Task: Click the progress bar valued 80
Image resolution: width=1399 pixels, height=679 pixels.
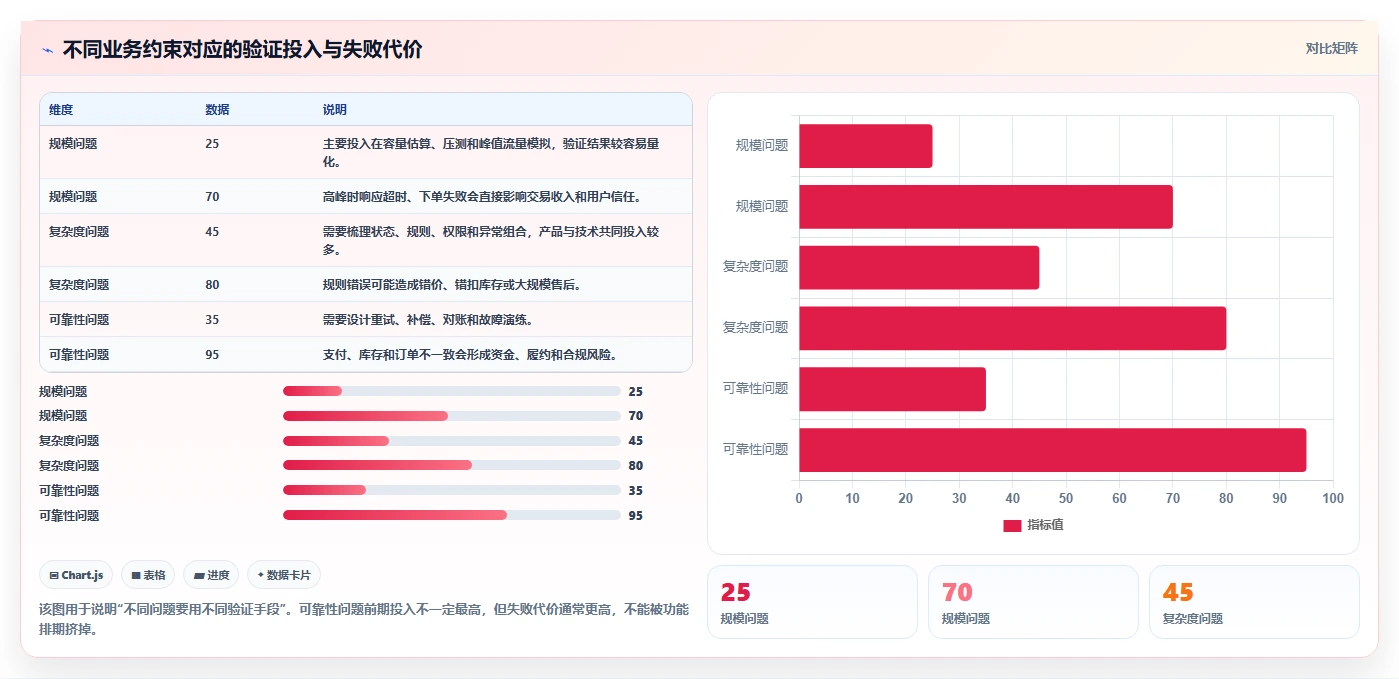Action: pos(452,465)
